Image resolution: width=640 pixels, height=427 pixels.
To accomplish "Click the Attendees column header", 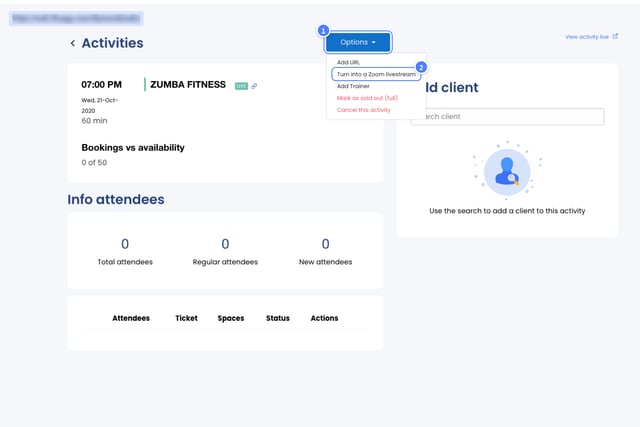I will 131,318.
